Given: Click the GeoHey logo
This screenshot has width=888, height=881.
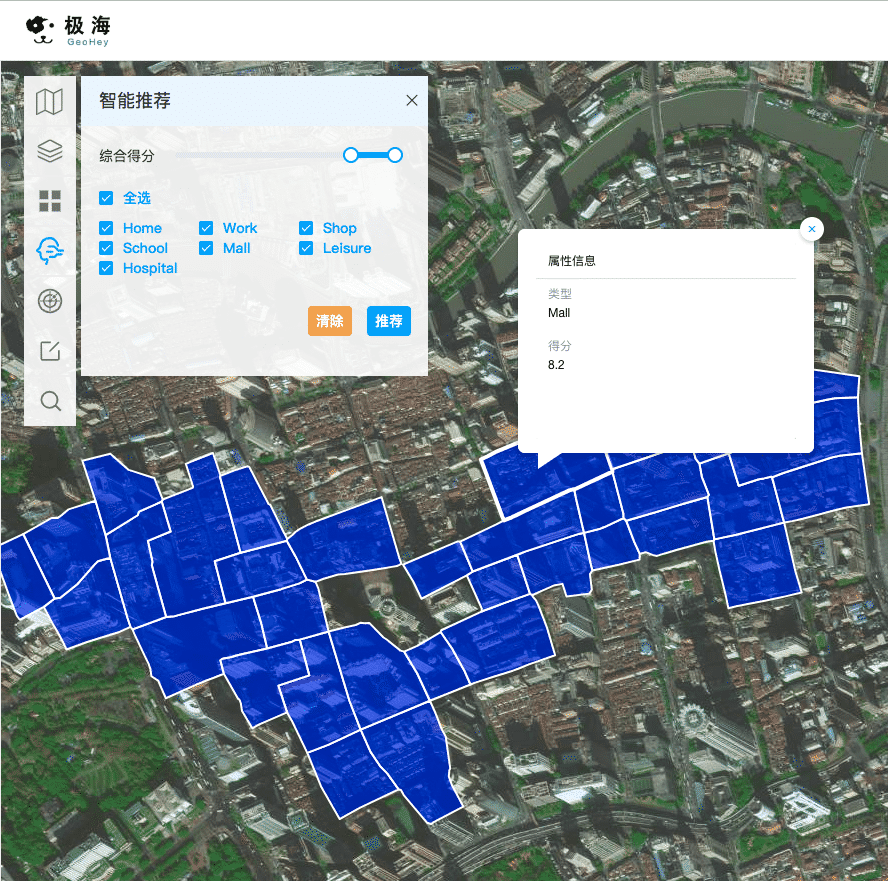Looking at the screenshot, I should pos(68,31).
